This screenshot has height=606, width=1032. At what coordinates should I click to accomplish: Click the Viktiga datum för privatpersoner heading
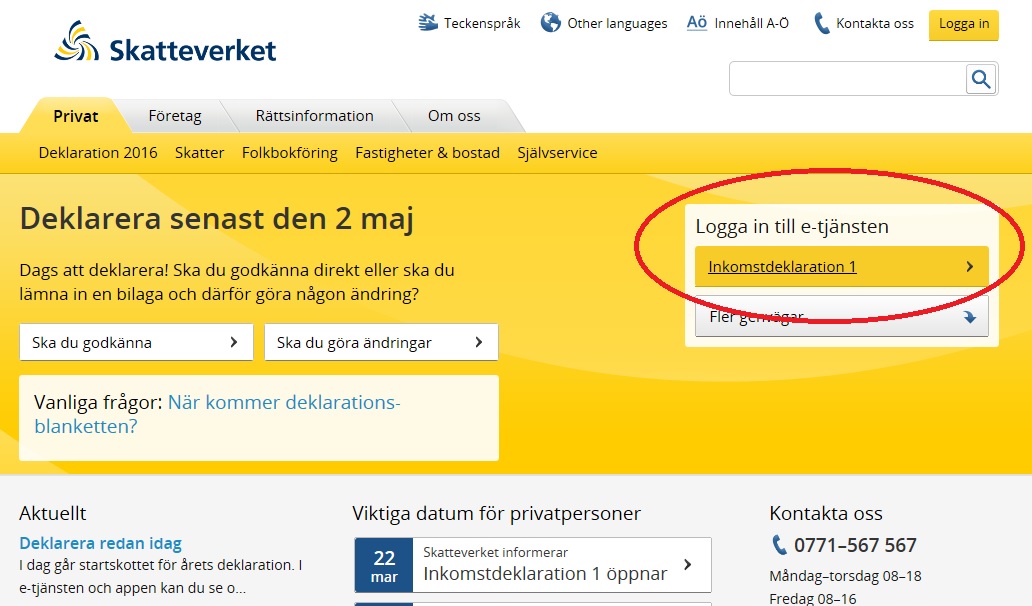tap(496, 513)
